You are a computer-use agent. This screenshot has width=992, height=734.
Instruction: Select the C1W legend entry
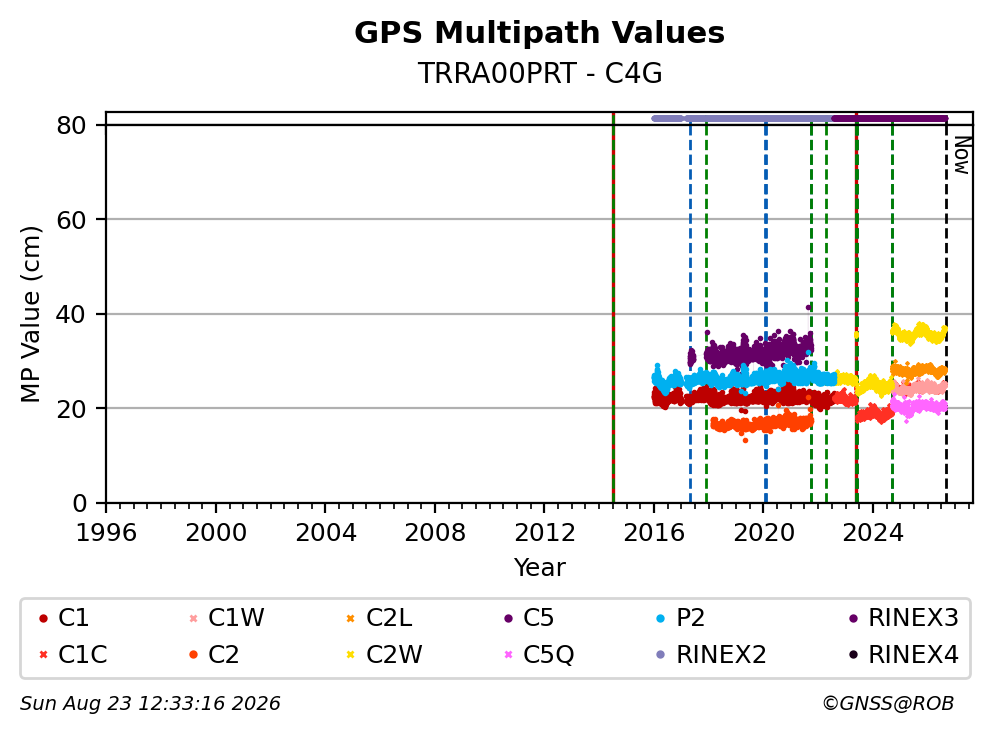coord(226,618)
